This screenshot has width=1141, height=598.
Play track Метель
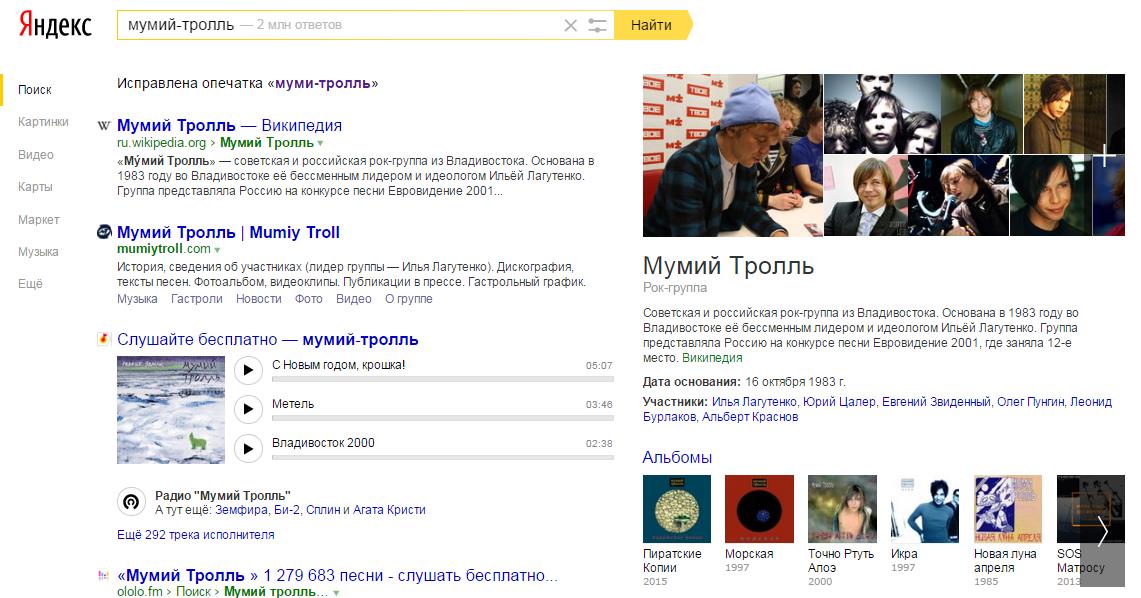248,409
